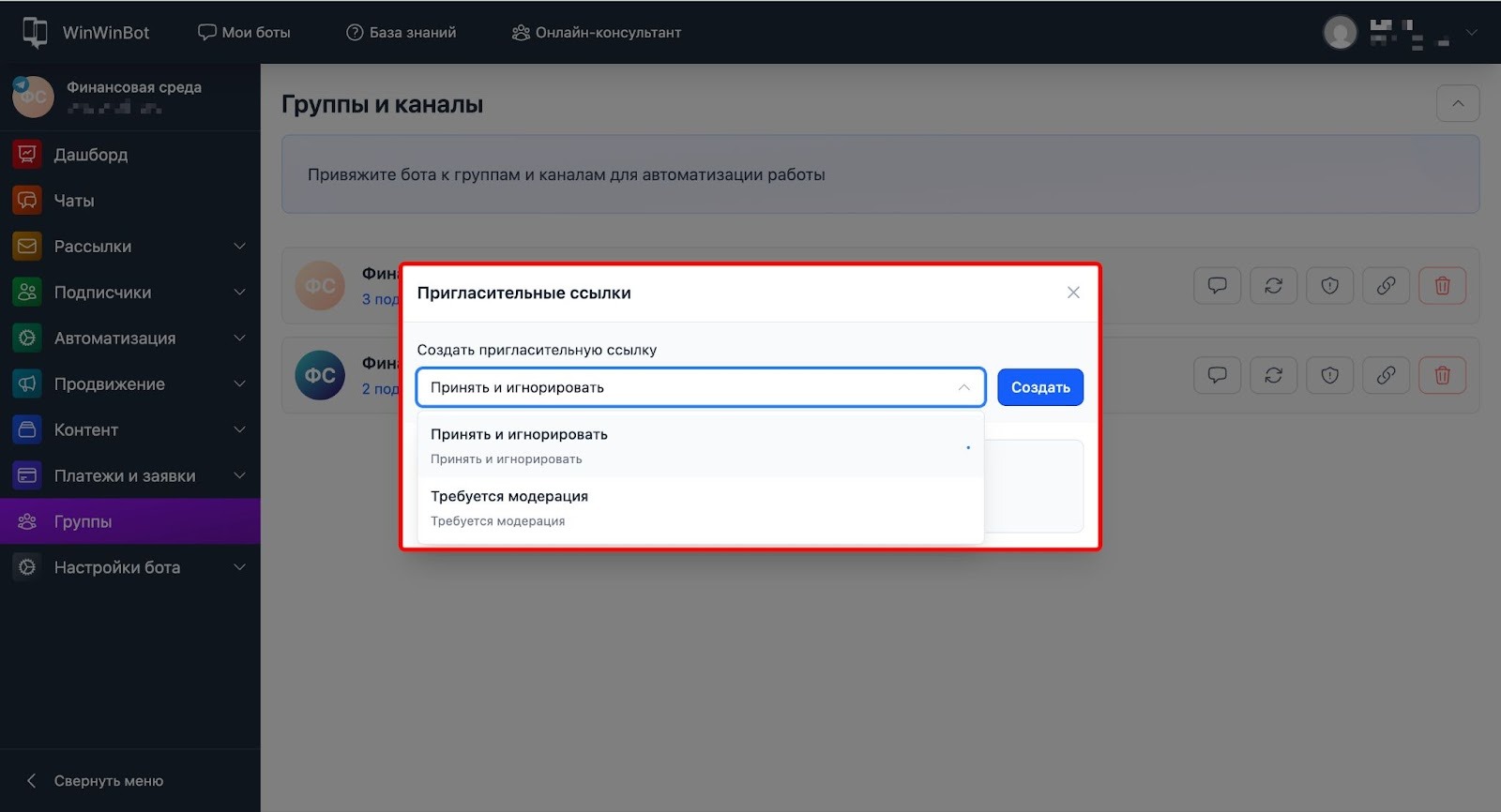Click the link icon in the second group row
The height and width of the screenshot is (812, 1501).
(x=1386, y=376)
